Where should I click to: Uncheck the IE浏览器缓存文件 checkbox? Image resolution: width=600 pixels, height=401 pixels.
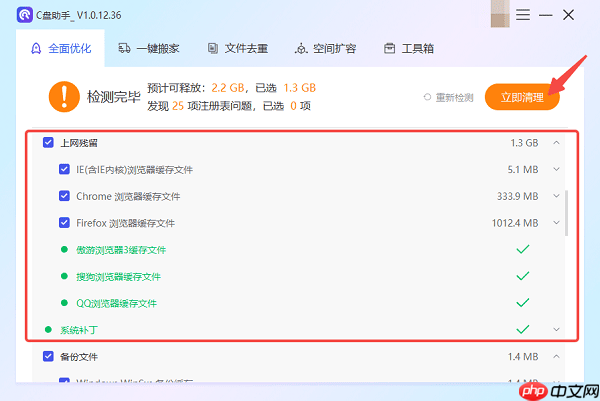(64, 169)
